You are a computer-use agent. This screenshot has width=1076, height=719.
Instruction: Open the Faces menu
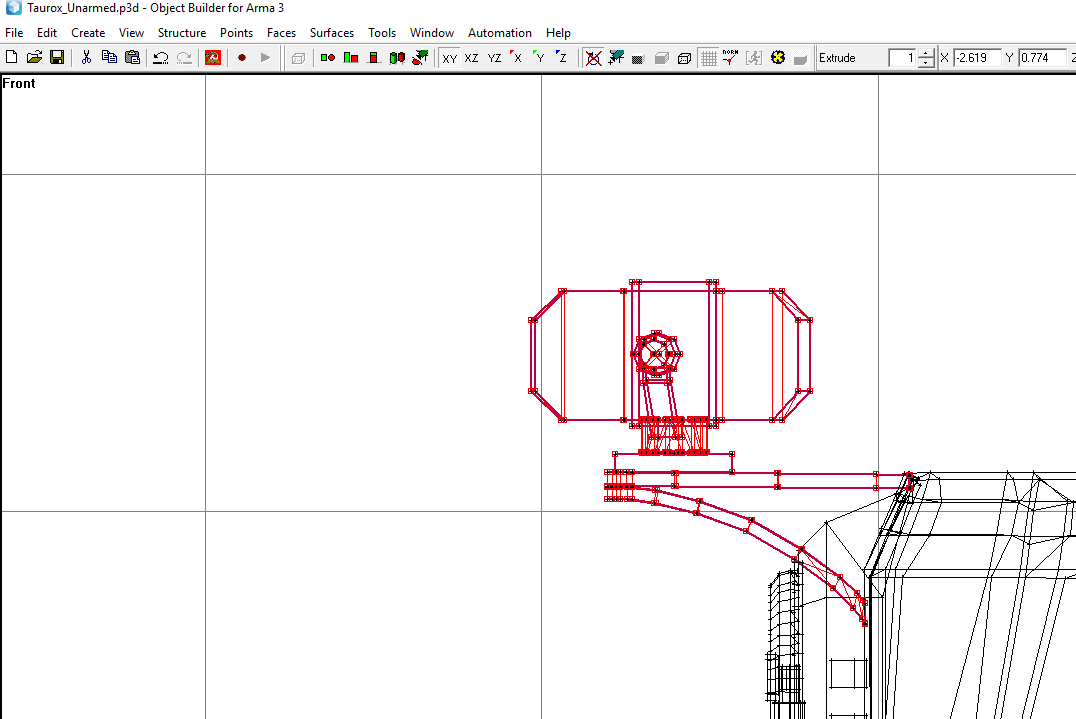pos(281,32)
